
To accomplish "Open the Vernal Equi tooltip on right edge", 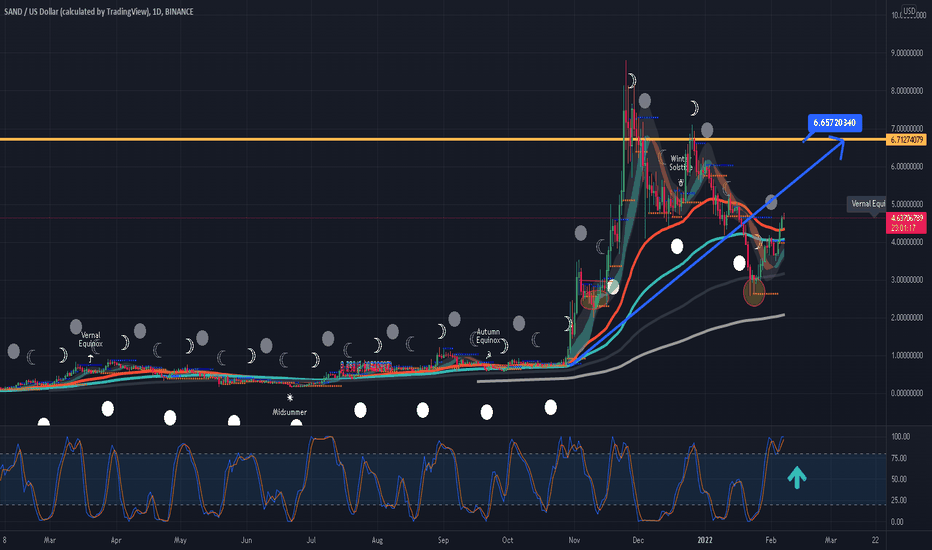I will pyautogui.click(x=867, y=204).
